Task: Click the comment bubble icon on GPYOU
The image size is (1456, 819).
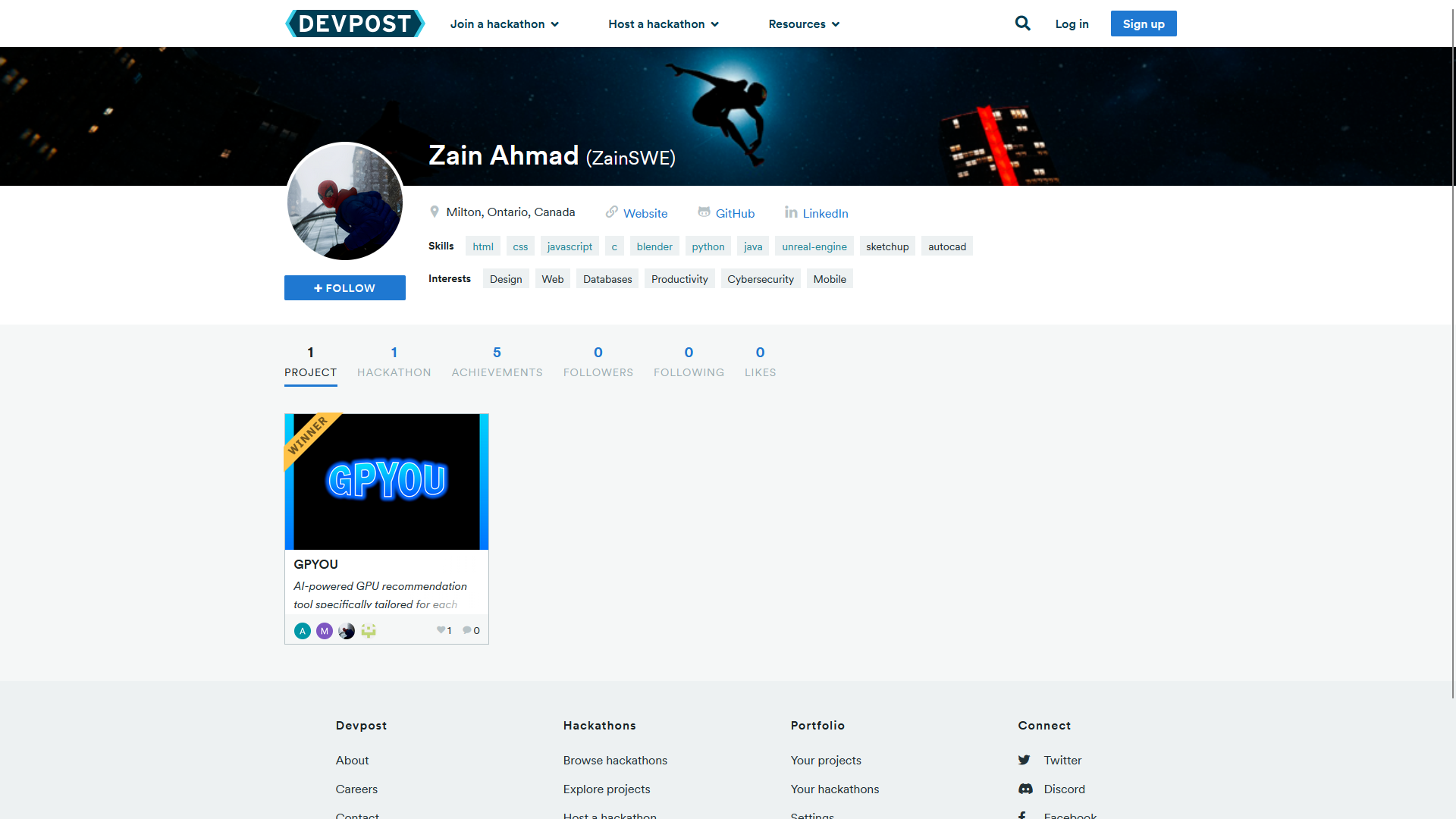Action: (467, 630)
